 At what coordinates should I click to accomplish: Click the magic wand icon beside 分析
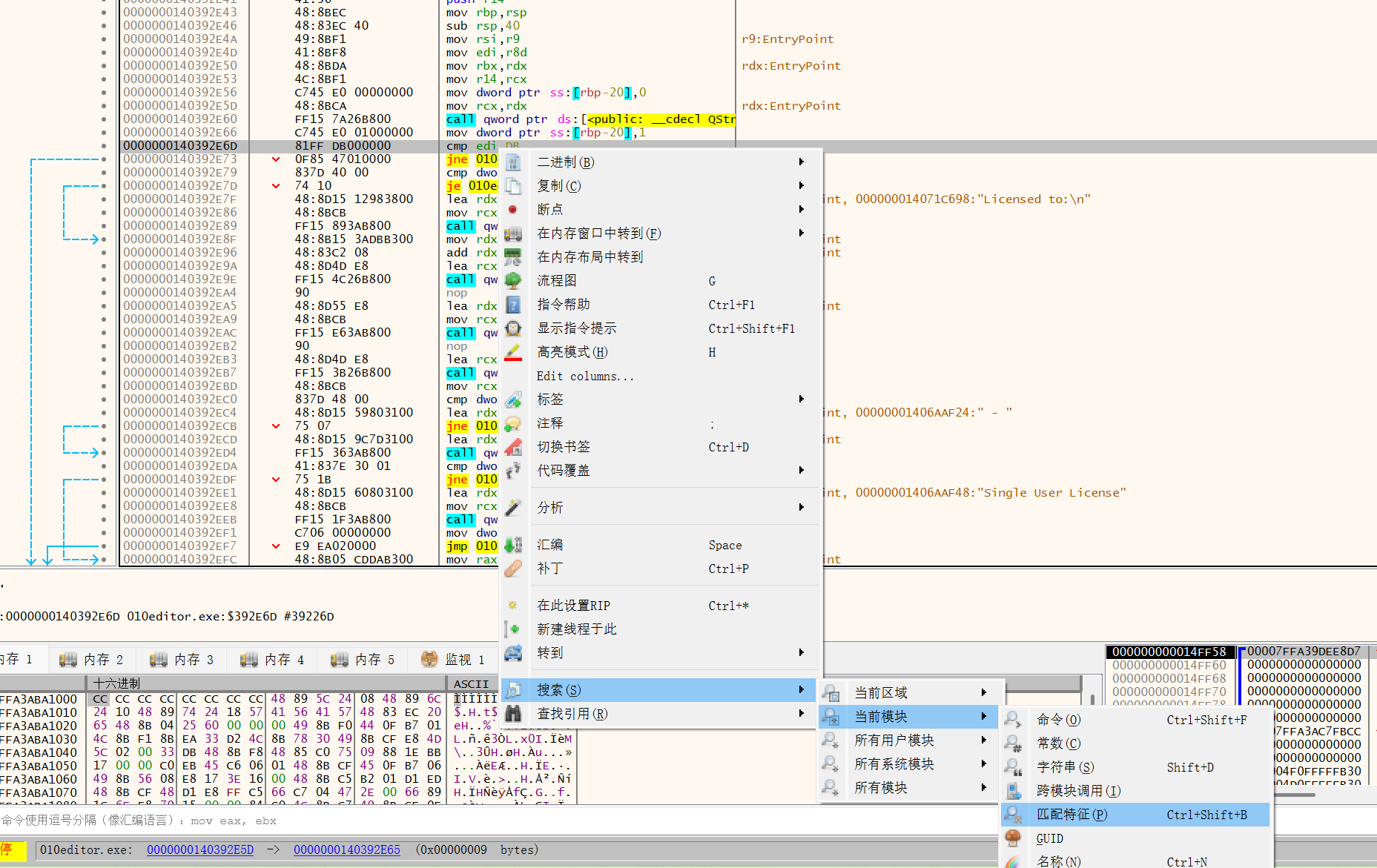pyautogui.click(x=512, y=508)
